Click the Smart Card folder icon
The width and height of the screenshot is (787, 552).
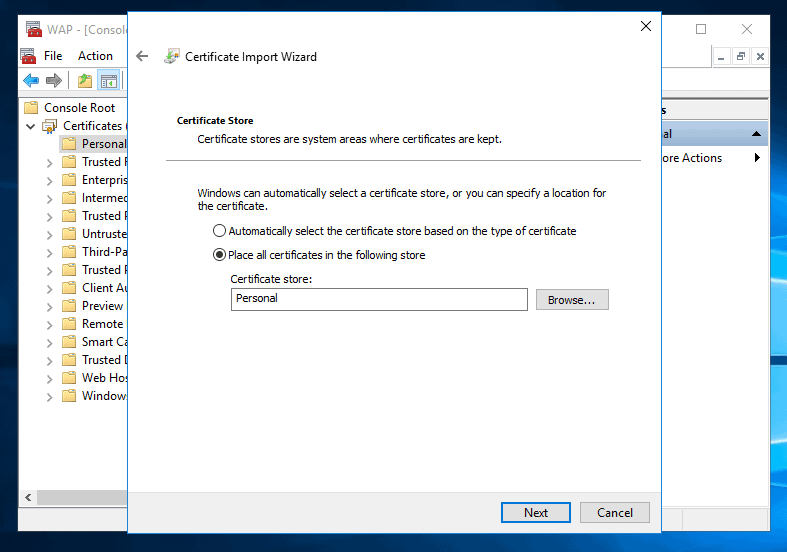[69, 342]
